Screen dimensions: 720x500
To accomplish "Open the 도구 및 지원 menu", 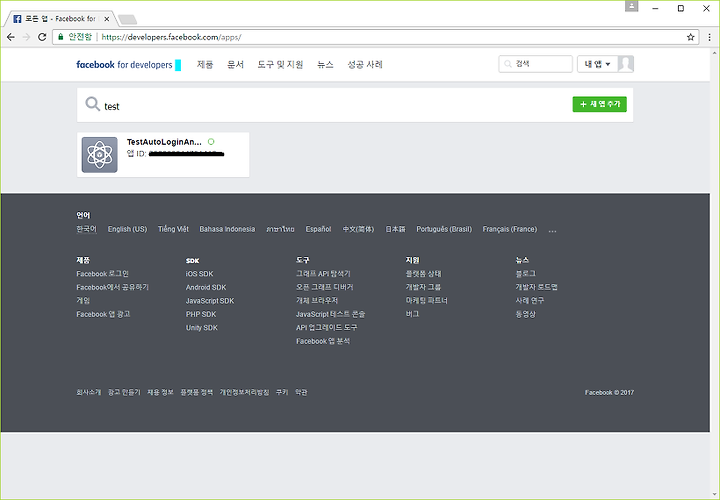I will [x=280, y=64].
